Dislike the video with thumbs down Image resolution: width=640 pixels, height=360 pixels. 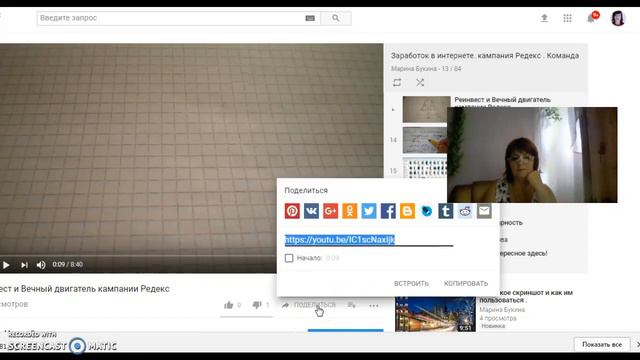coord(257,305)
